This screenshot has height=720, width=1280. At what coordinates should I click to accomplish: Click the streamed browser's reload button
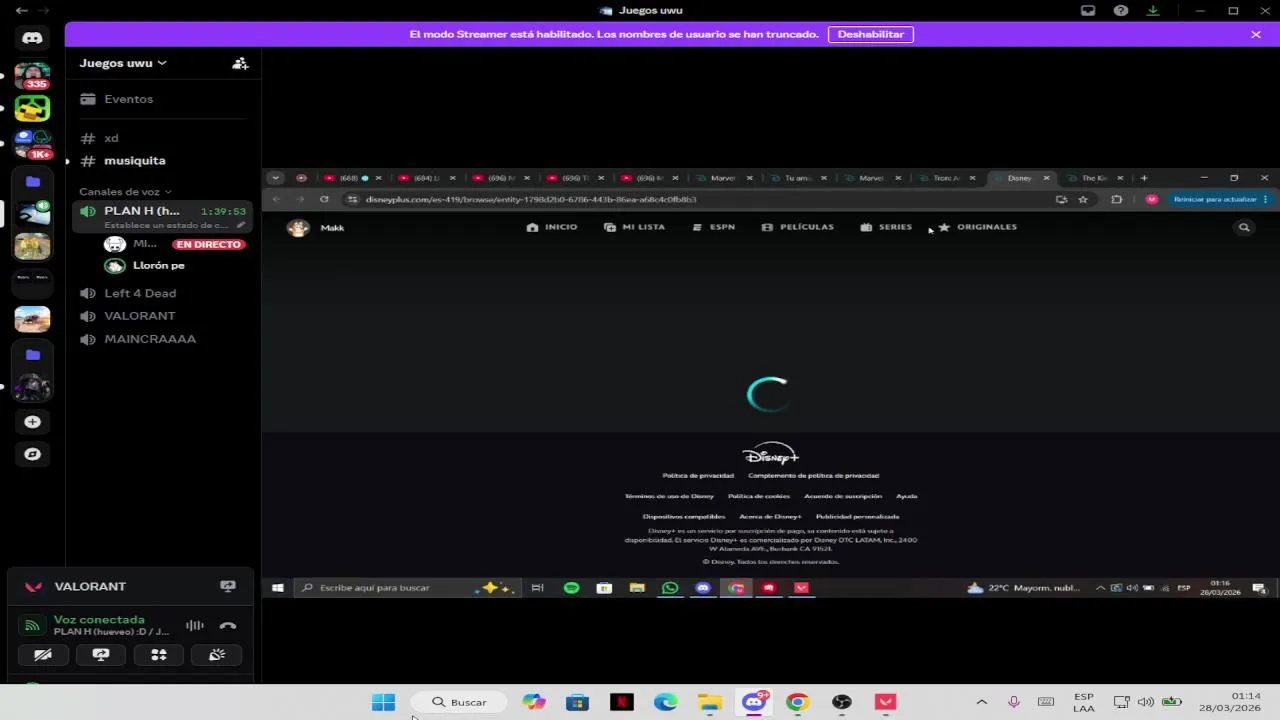(324, 199)
